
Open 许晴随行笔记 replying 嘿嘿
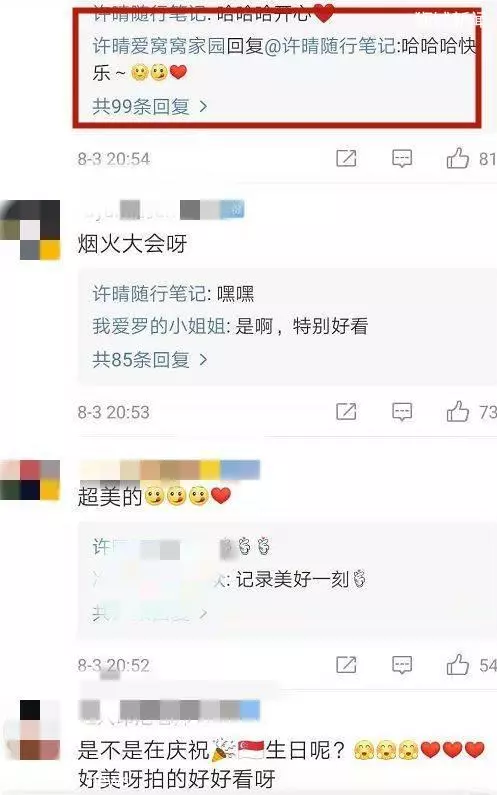[x=149, y=294]
